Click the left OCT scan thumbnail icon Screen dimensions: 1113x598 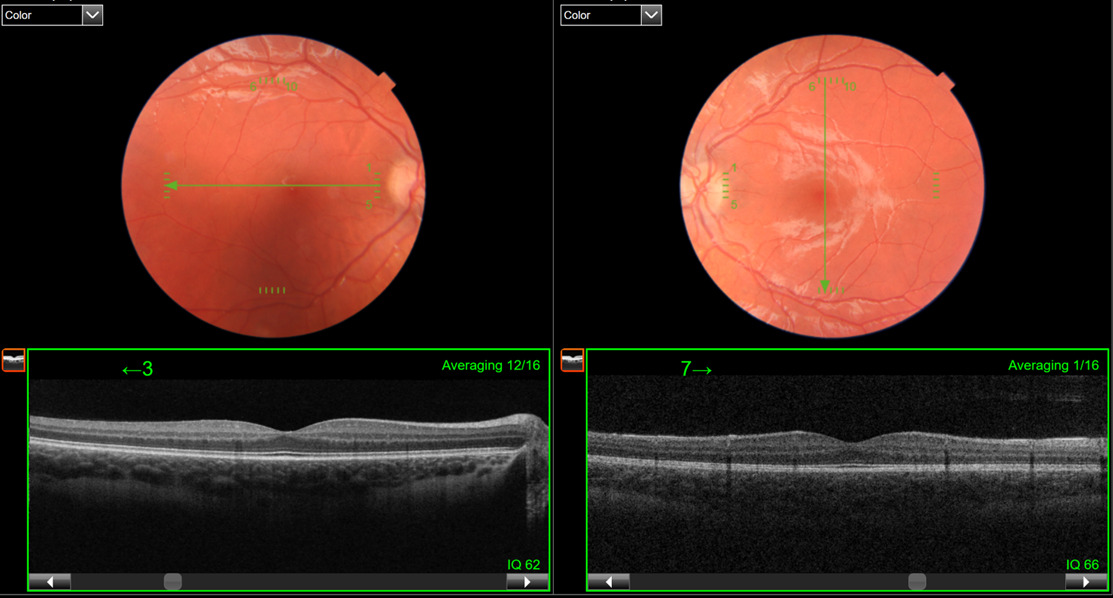pos(14,360)
